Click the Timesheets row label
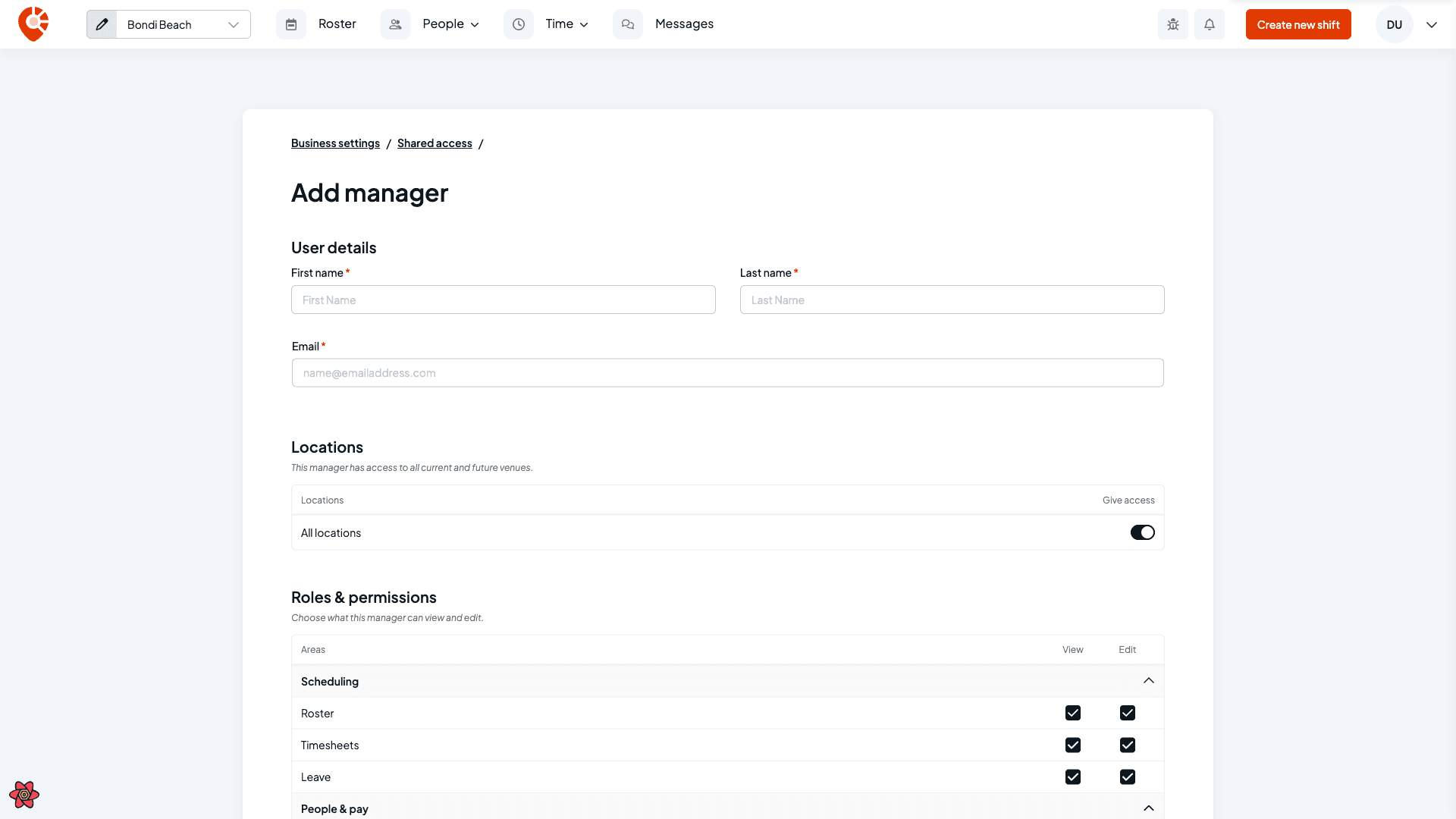Screen dimensions: 1456x819 point(330,745)
